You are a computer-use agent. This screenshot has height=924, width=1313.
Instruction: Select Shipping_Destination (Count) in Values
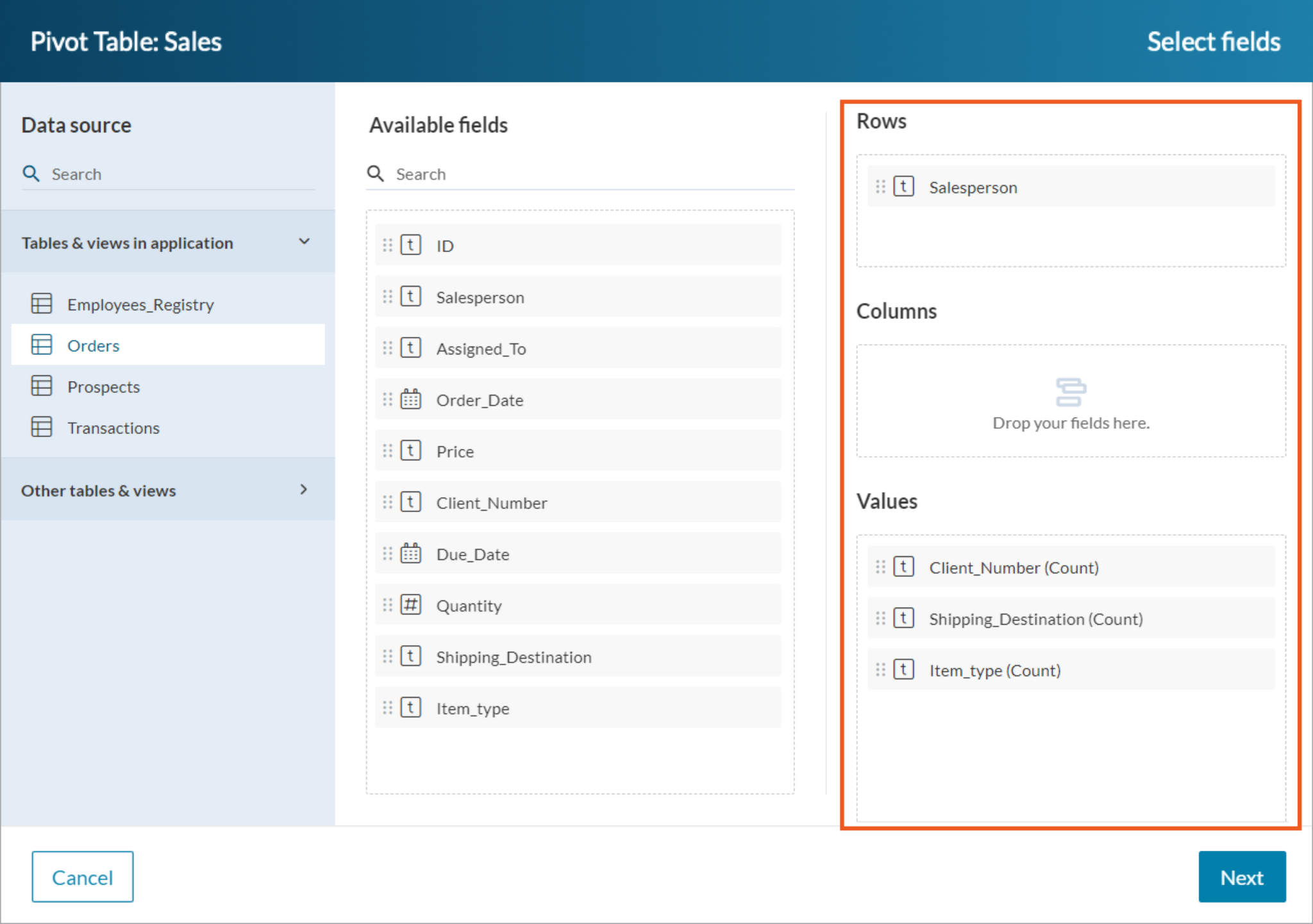point(1071,618)
